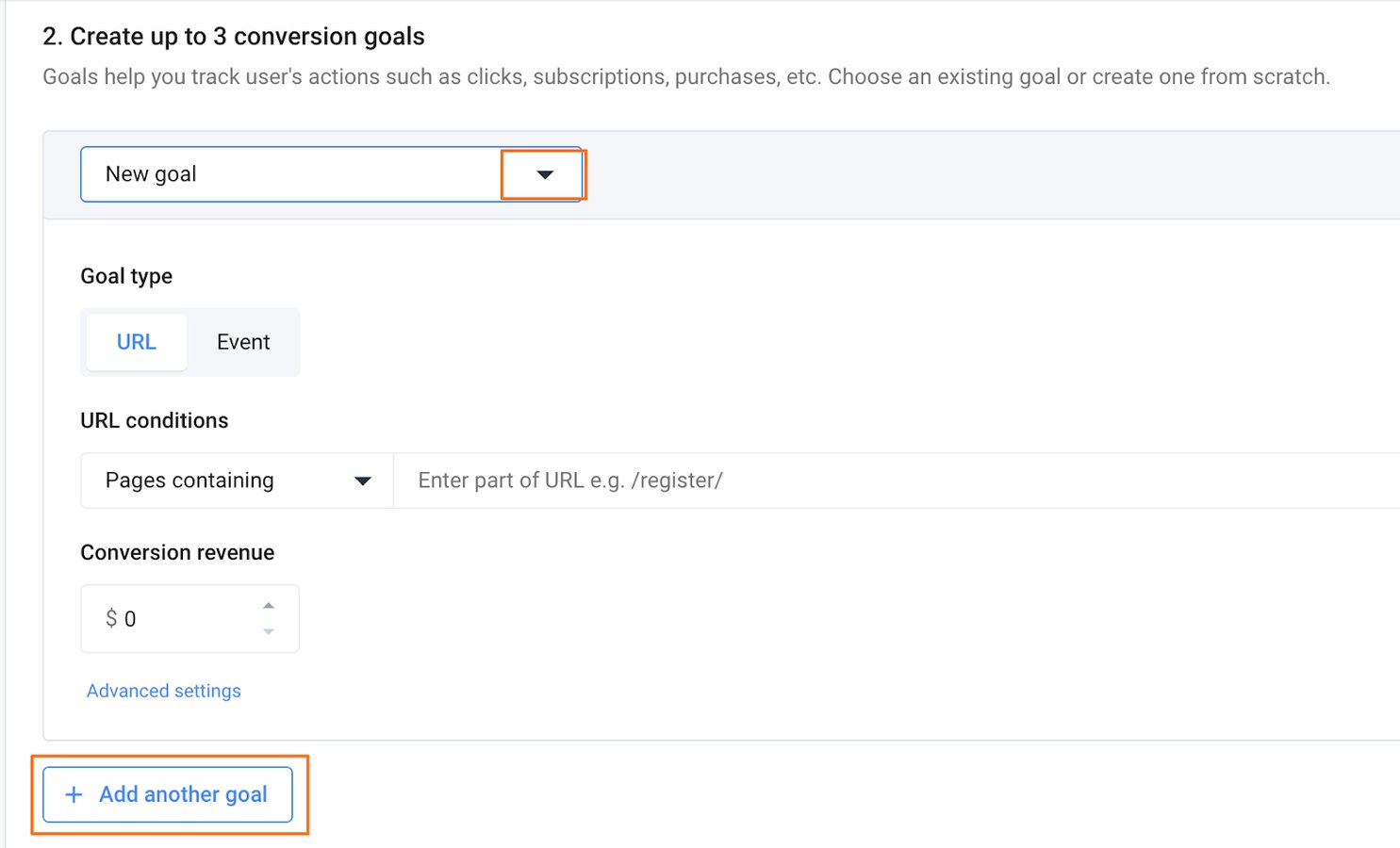The image size is (1400, 848).
Task: Click the plus icon on Add another goal
Action: click(73, 794)
